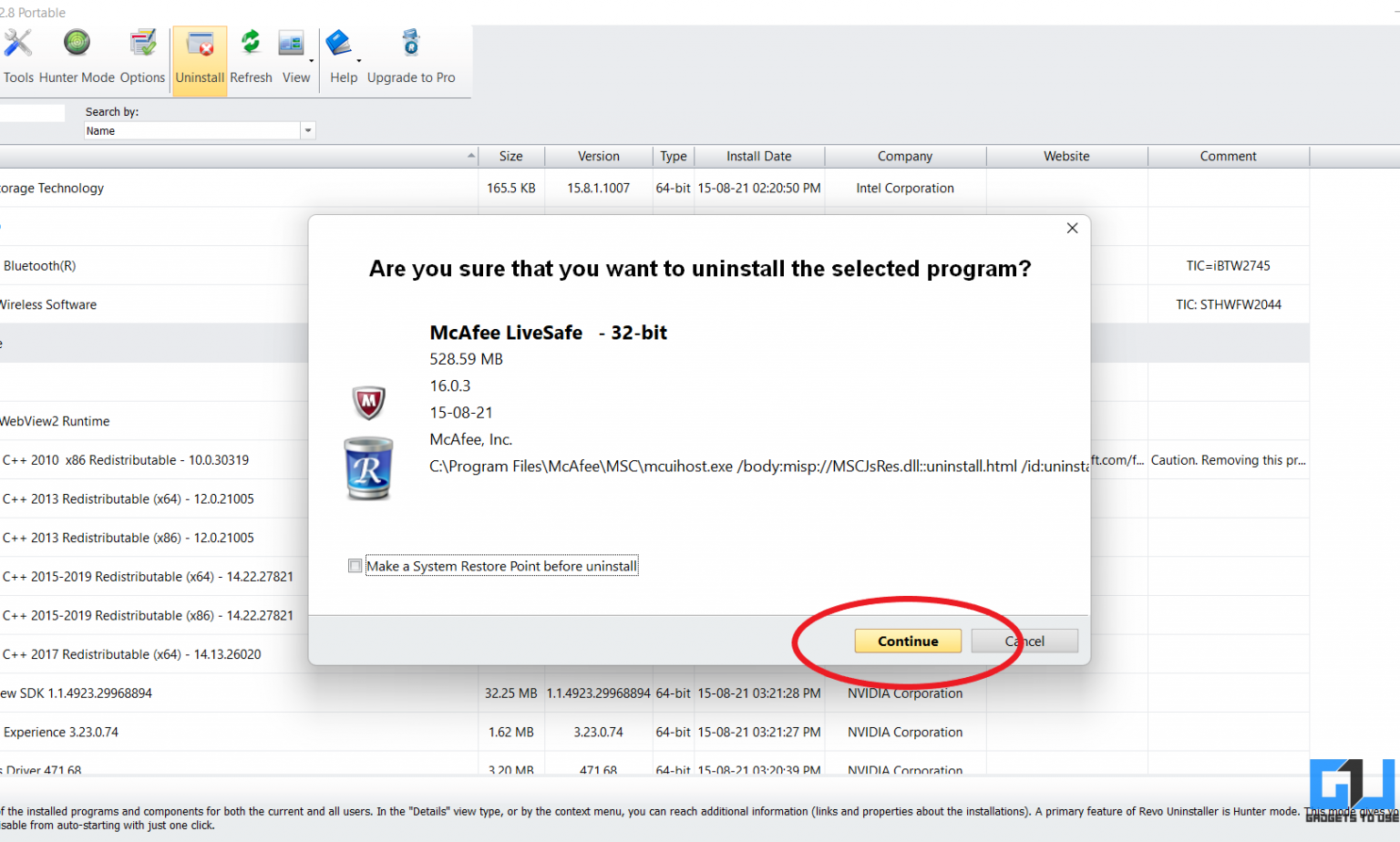
Task: Close the uninstall confirmation dialog
Action: (x=1072, y=228)
